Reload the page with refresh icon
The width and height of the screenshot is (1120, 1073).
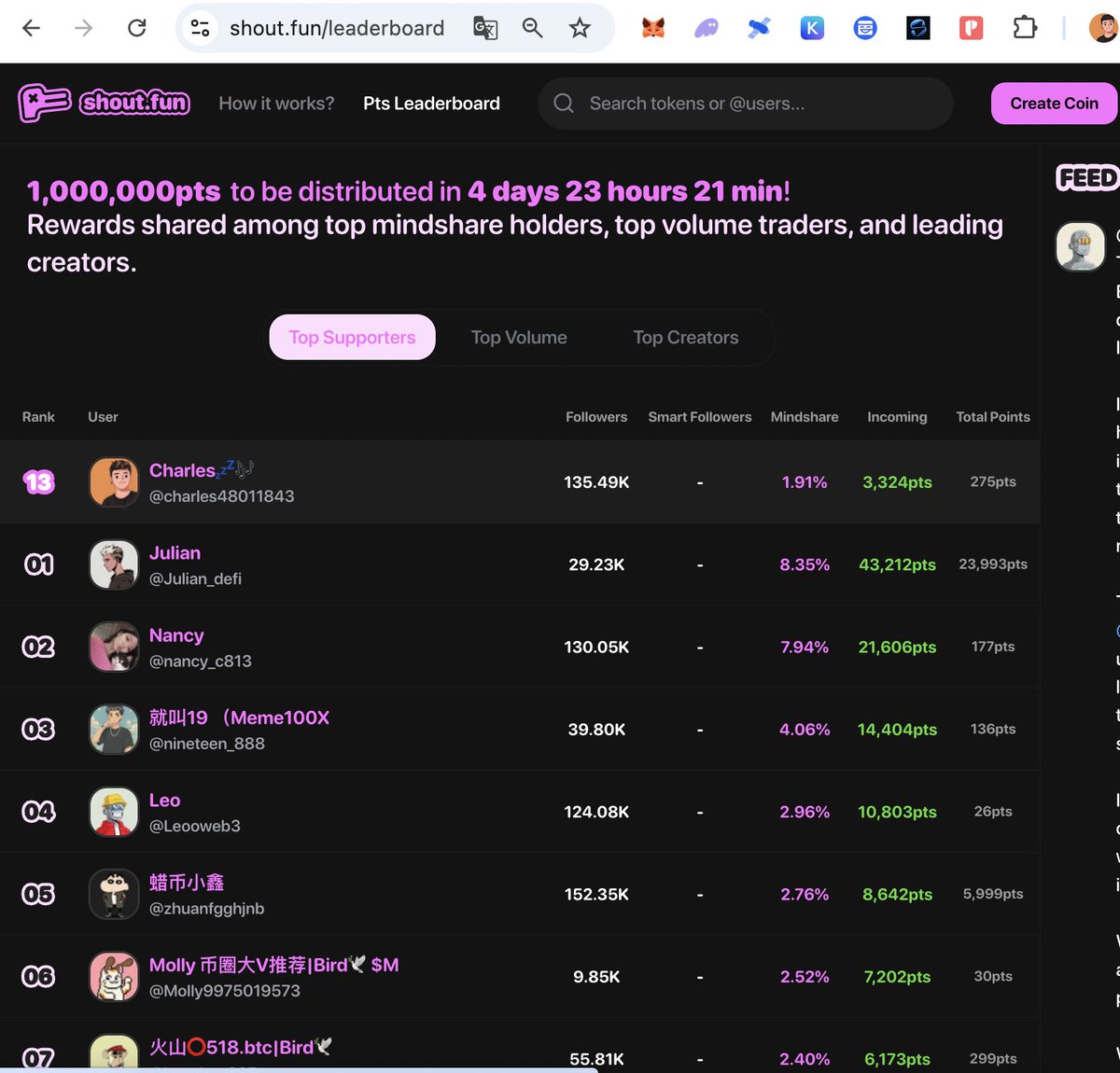coord(137,28)
